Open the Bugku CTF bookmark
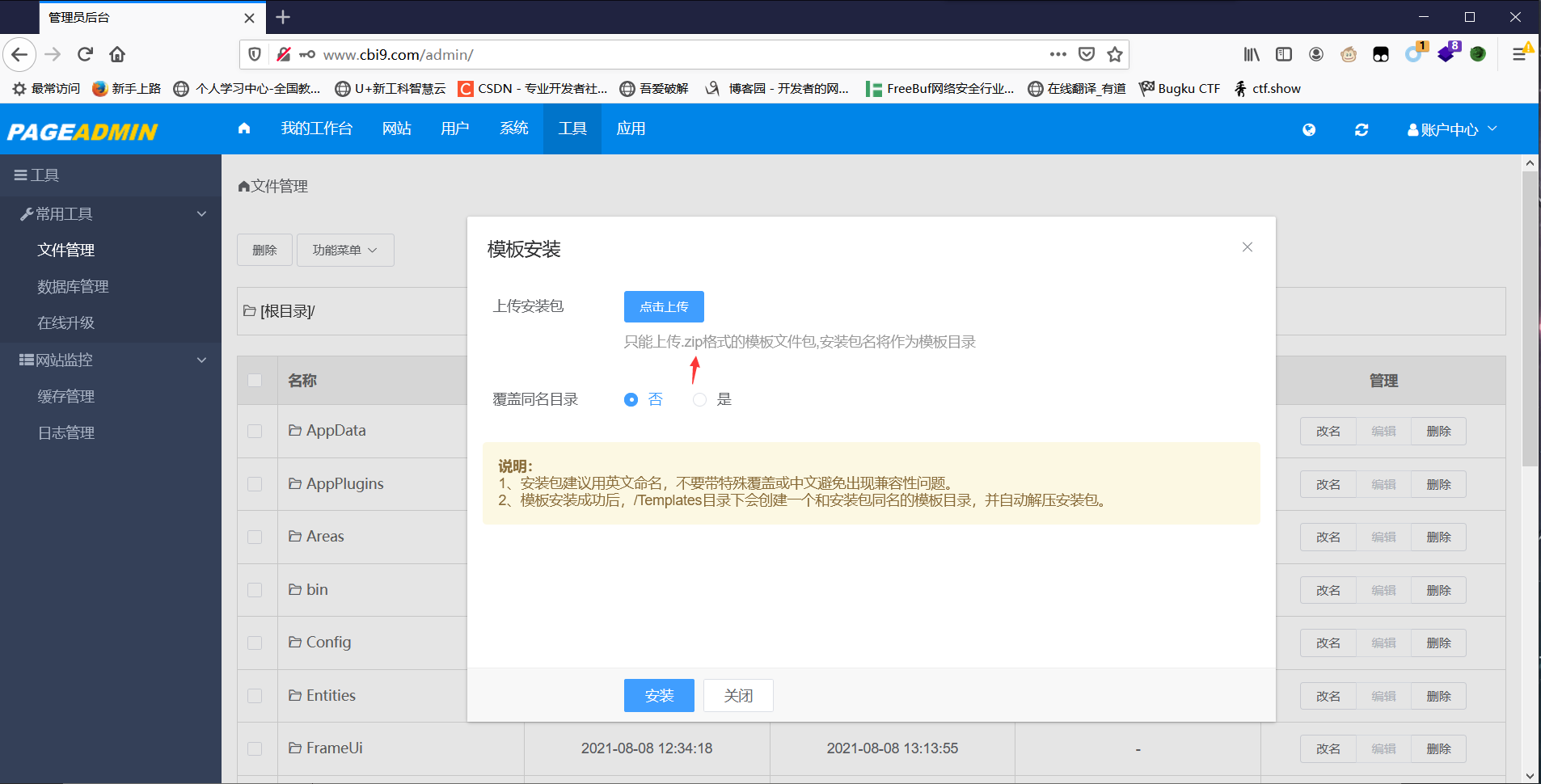Viewport: 1541px width, 784px height. click(x=1180, y=88)
